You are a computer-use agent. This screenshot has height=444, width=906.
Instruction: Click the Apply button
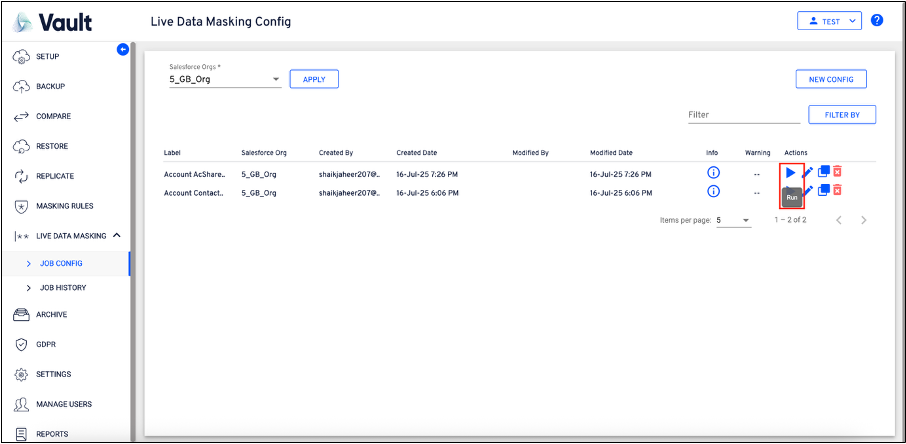tap(314, 79)
